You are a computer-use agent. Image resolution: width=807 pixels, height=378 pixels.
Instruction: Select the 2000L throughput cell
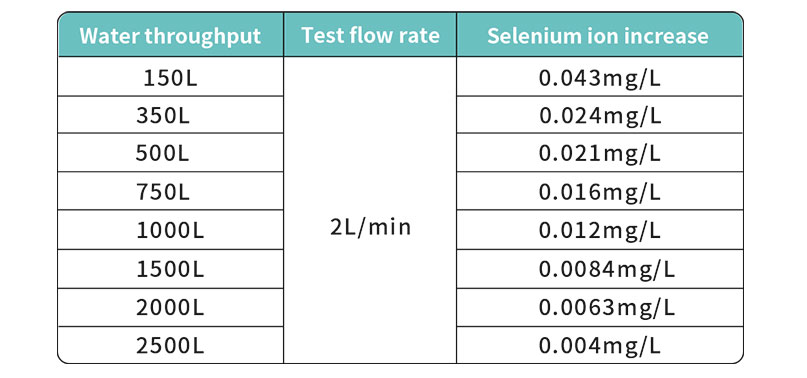pyautogui.click(x=170, y=307)
